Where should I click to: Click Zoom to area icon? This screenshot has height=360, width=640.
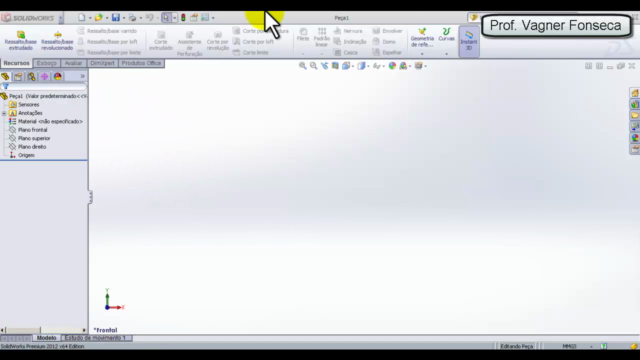[313, 66]
